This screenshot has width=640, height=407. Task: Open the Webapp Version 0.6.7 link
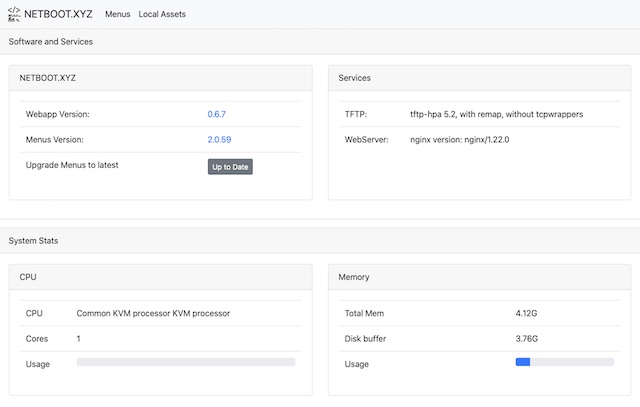pyautogui.click(x=217, y=114)
